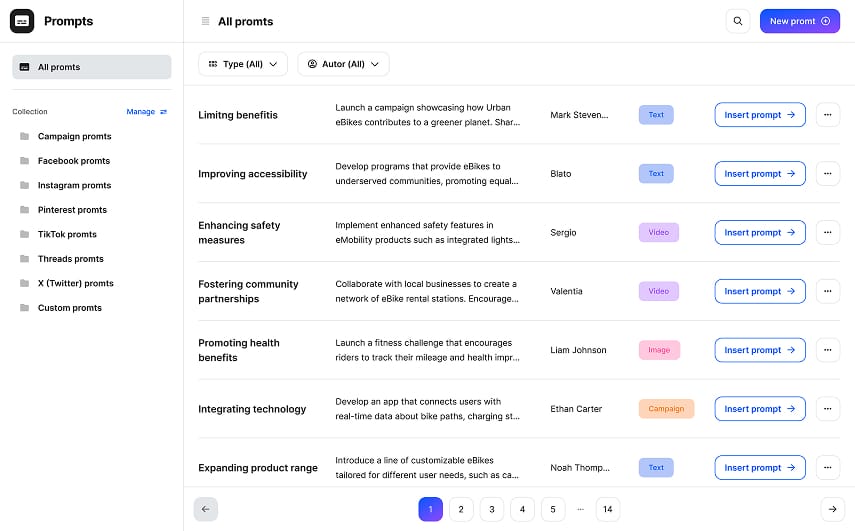Expand the Type (All) filter dropdown
This screenshot has height=531, width=855.
243,64
